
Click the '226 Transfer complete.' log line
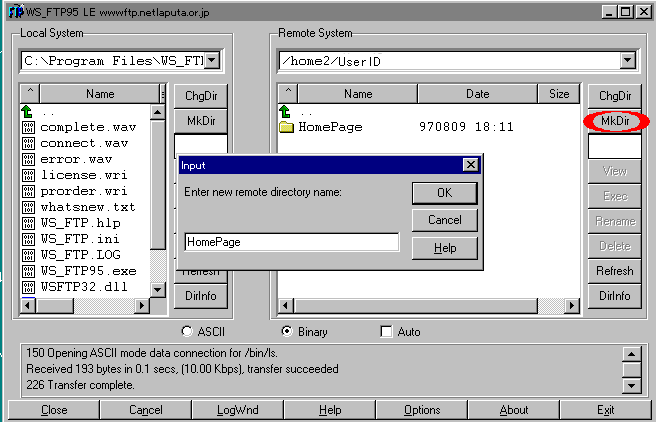click(x=80, y=385)
